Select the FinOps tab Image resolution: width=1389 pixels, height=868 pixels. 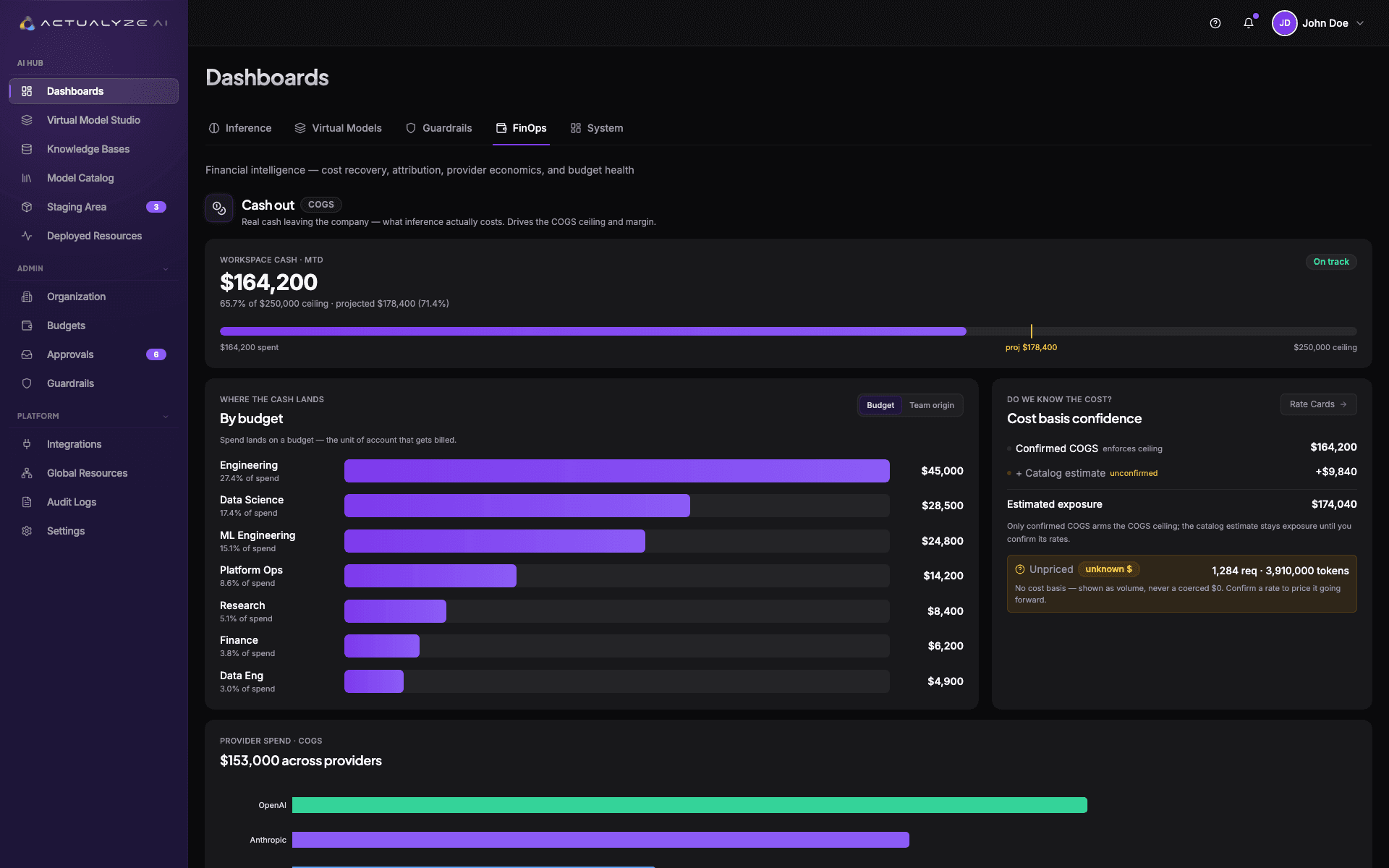[521, 128]
